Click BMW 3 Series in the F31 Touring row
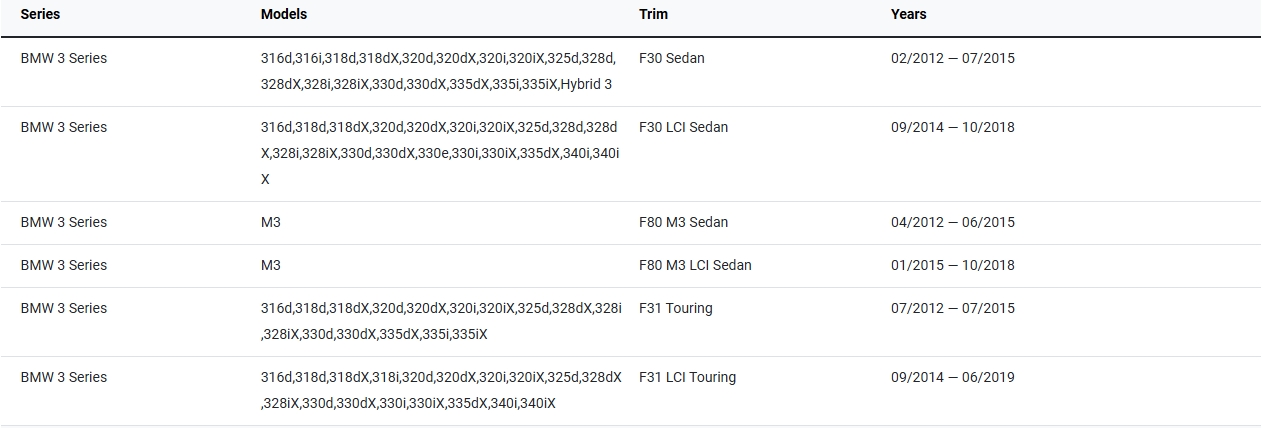Screen dimensions: 1262x428 tap(64, 308)
